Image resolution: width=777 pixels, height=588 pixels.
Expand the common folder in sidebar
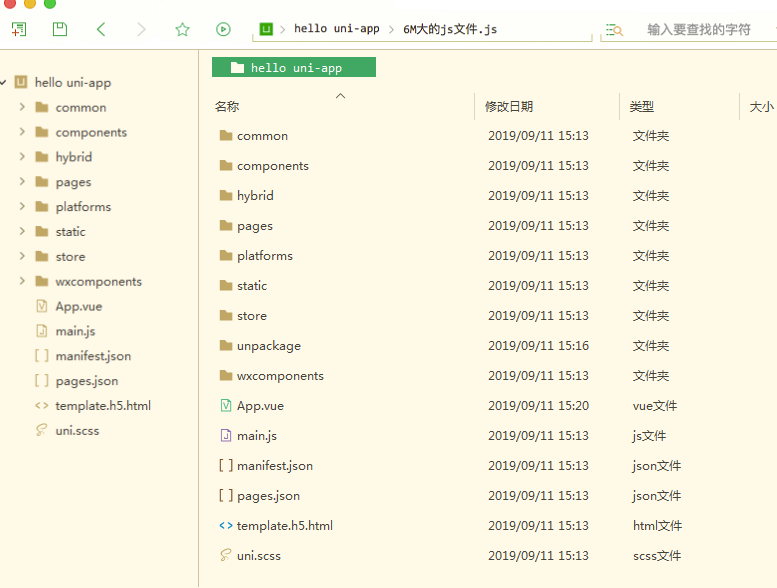coord(22,107)
